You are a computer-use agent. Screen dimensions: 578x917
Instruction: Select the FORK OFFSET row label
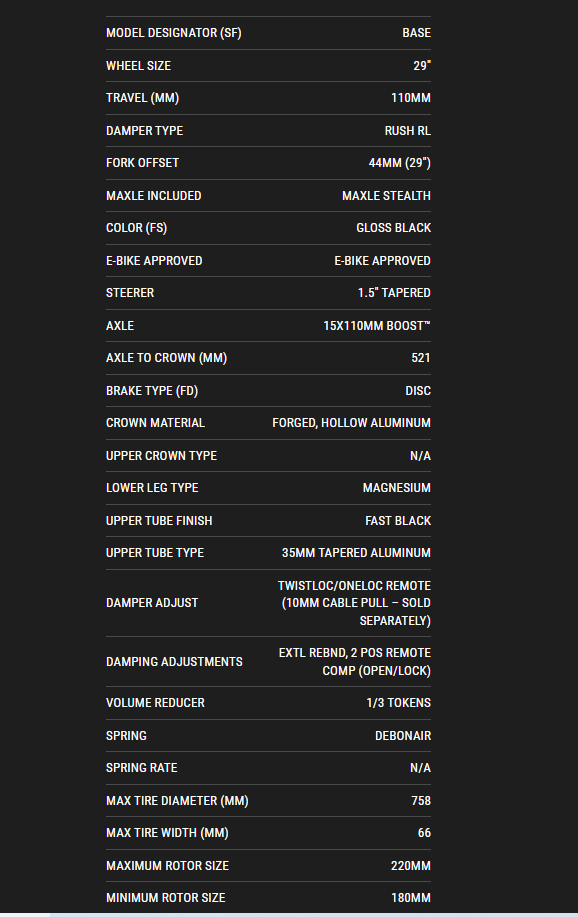(x=142, y=163)
